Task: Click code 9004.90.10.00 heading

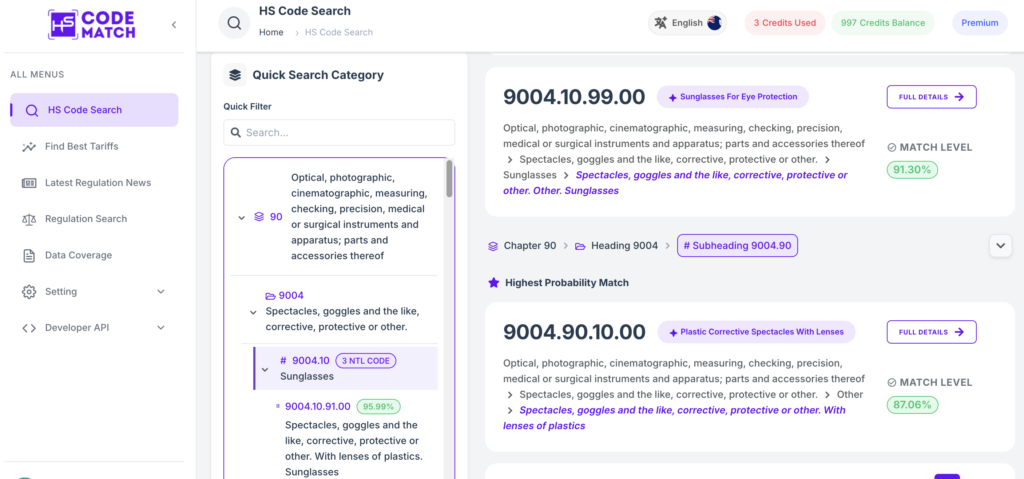Action: (x=574, y=332)
